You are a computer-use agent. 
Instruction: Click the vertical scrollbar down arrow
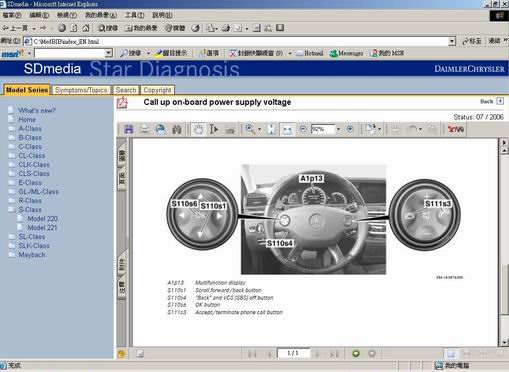504,342
